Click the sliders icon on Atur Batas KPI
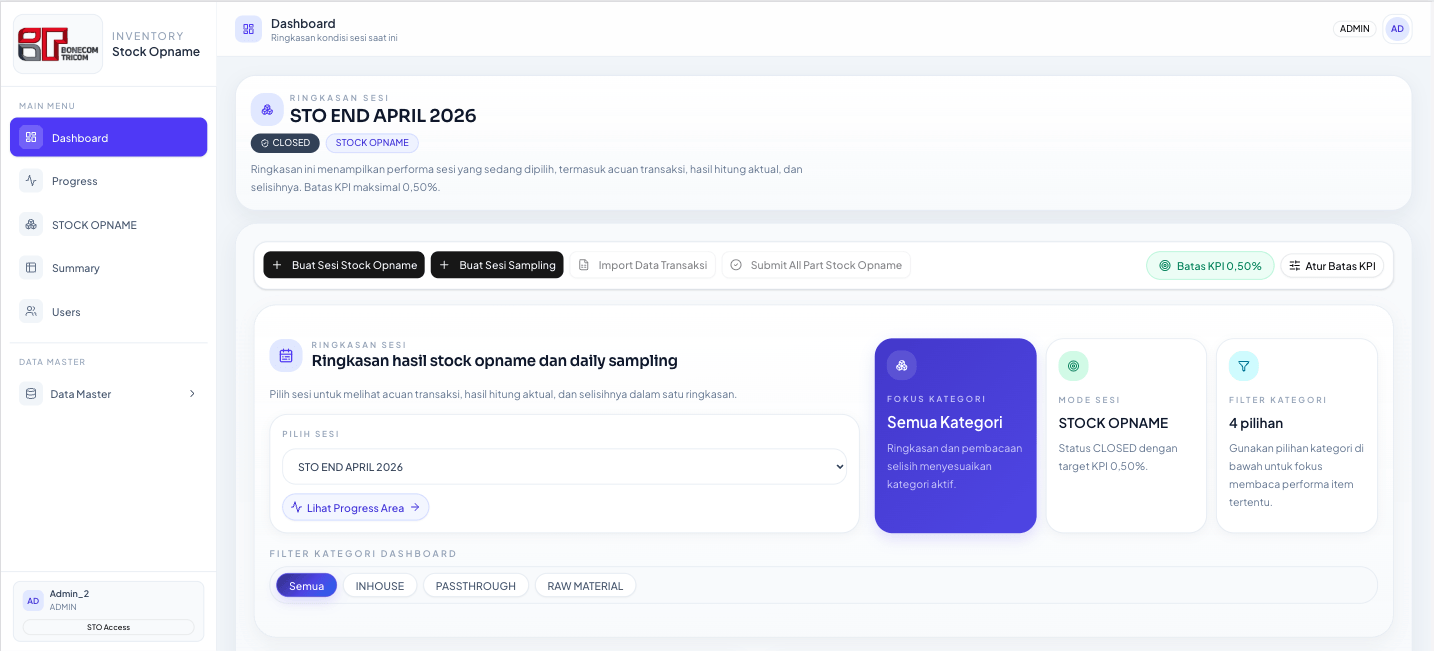The width and height of the screenshot is (1434, 651). click(1295, 266)
